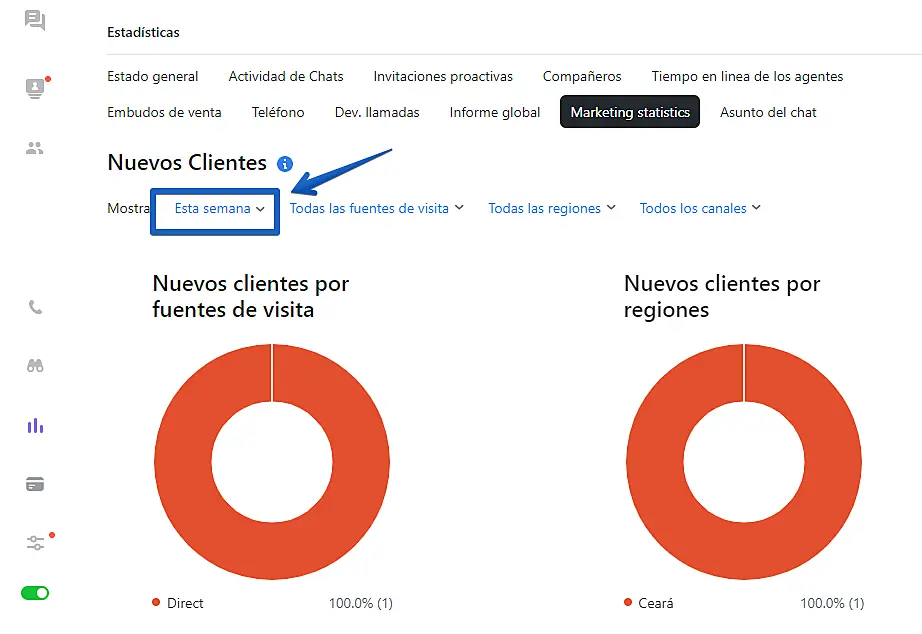Click info icon beside Nuevos Clientes
This screenshot has width=922, height=634.
coord(285,164)
